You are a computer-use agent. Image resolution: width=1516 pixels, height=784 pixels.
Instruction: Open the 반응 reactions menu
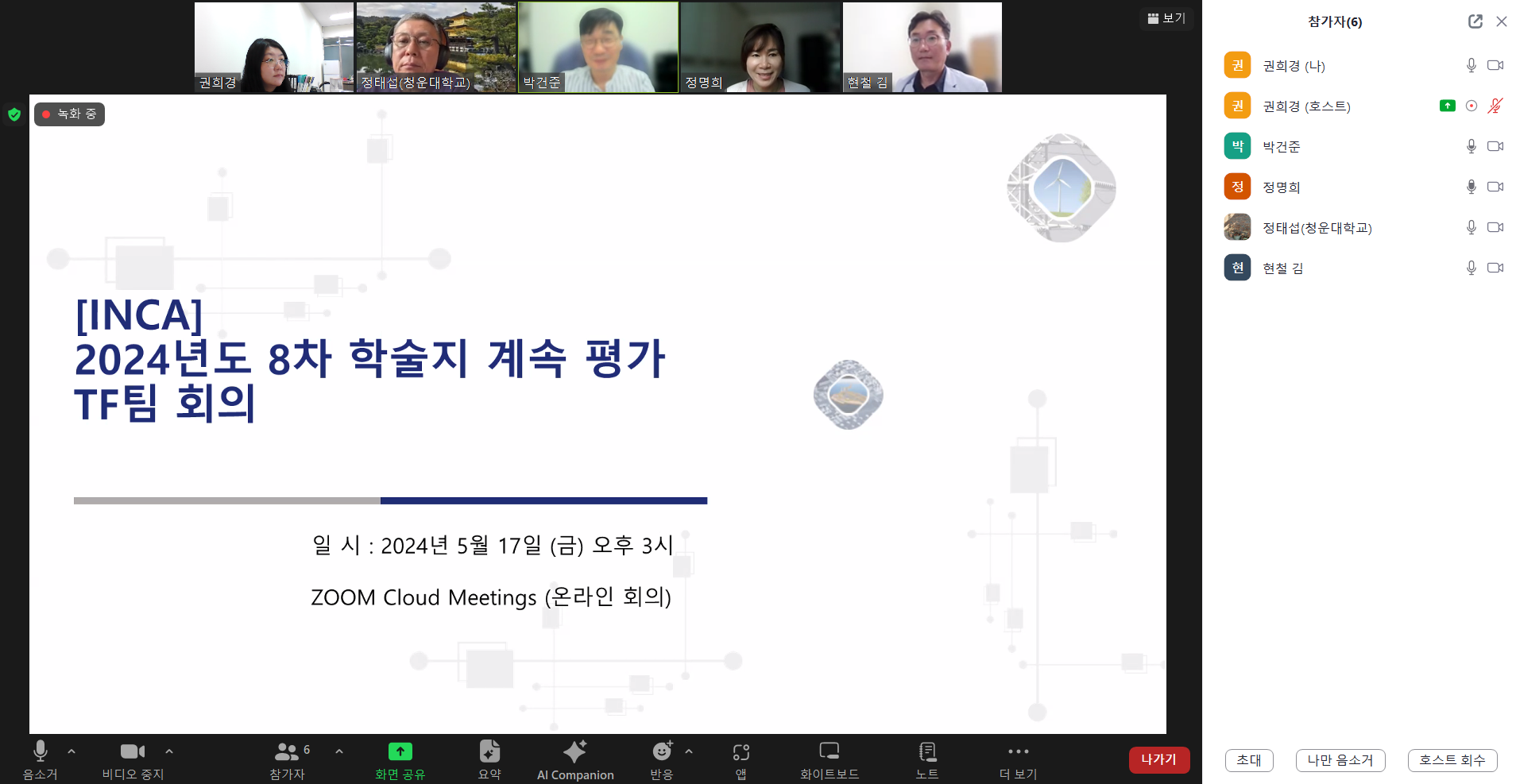tap(662, 760)
